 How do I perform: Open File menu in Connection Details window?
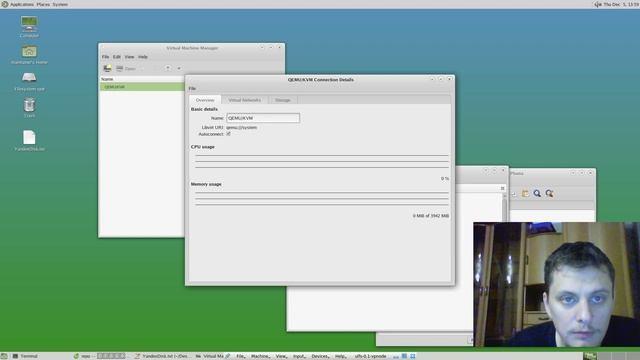point(192,89)
